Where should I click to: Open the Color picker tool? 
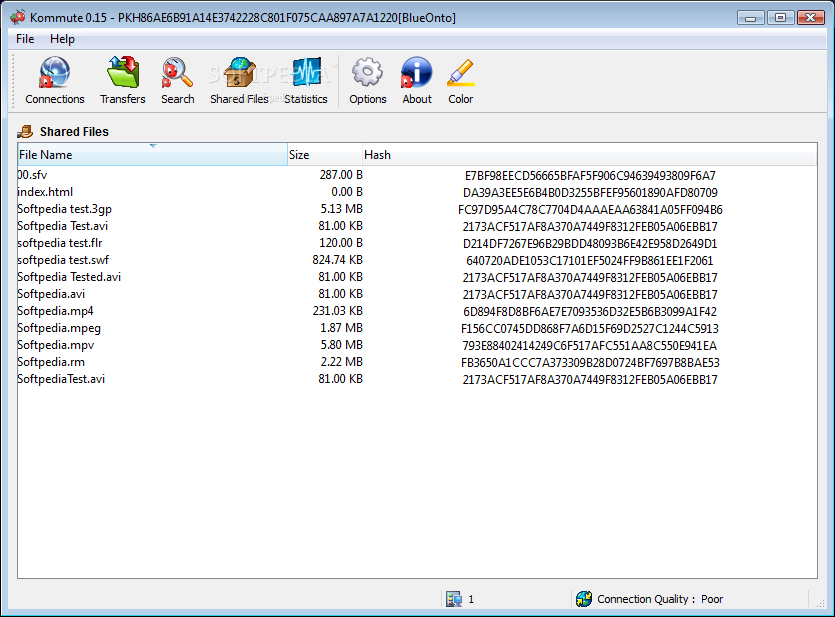(460, 80)
